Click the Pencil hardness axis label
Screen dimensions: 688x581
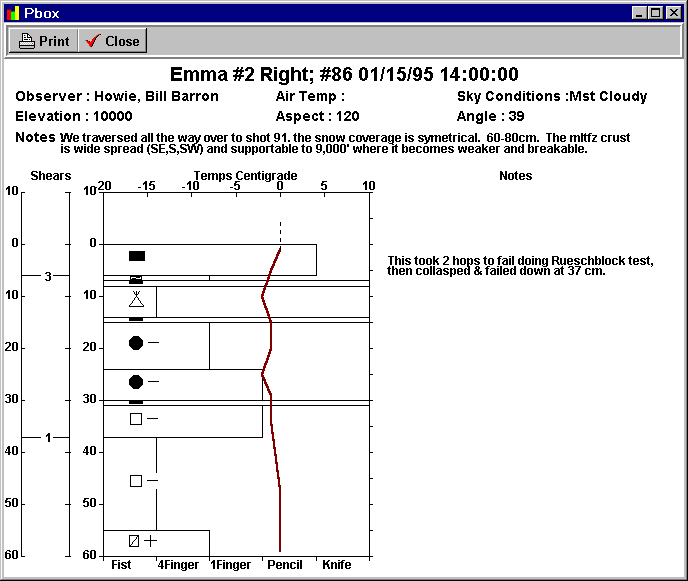(x=285, y=565)
